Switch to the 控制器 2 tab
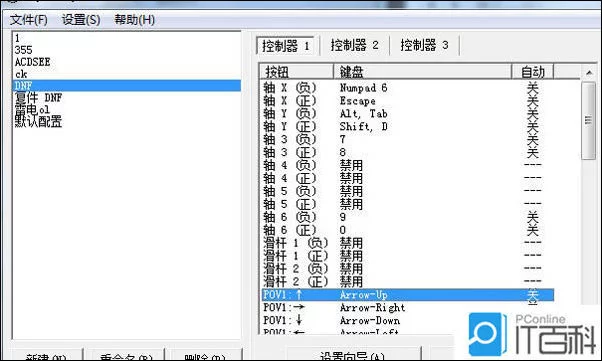The width and height of the screenshot is (602, 361). tap(355, 45)
